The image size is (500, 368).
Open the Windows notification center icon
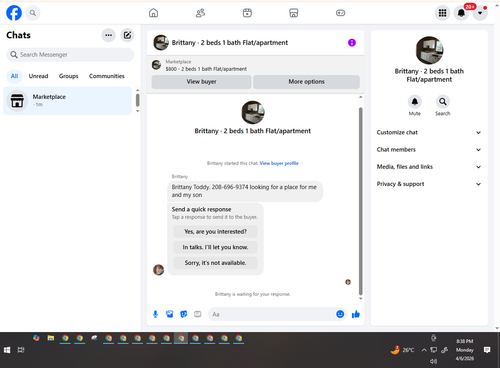pos(487,350)
